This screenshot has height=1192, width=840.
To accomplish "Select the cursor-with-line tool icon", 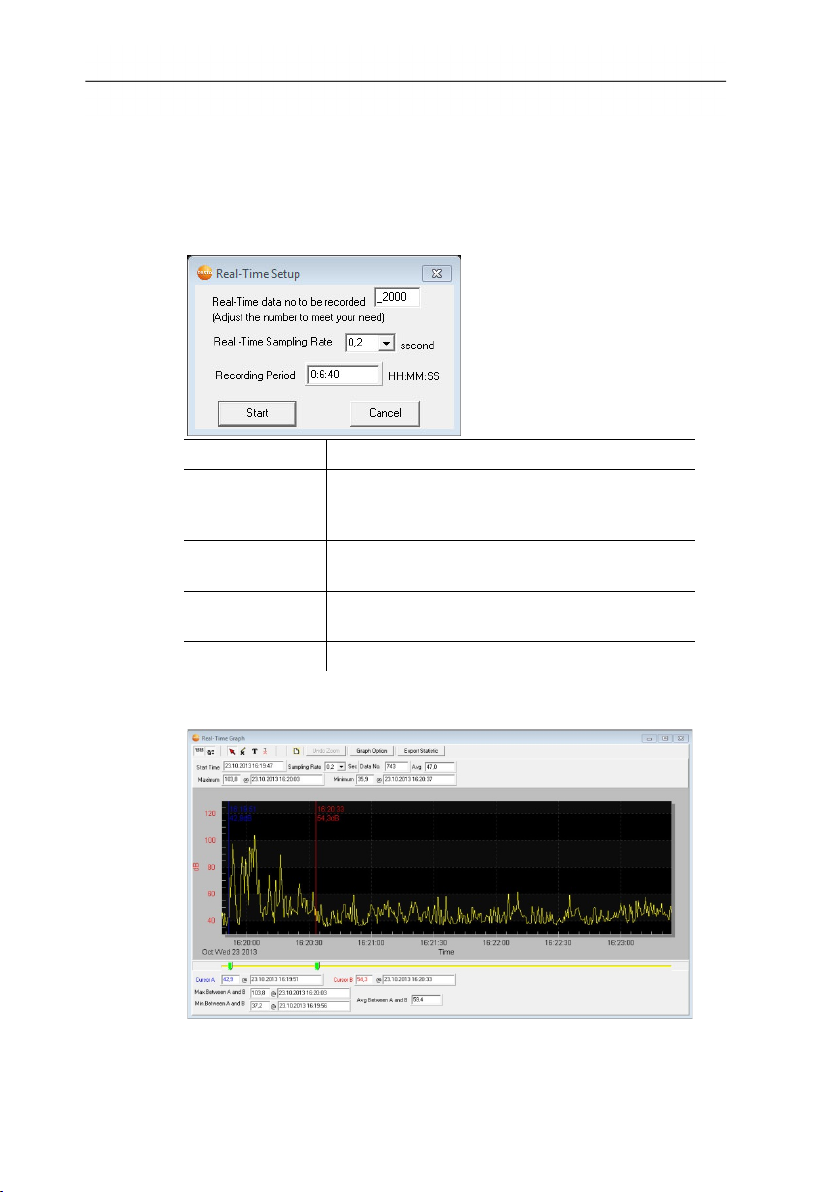I will pos(243,751).
